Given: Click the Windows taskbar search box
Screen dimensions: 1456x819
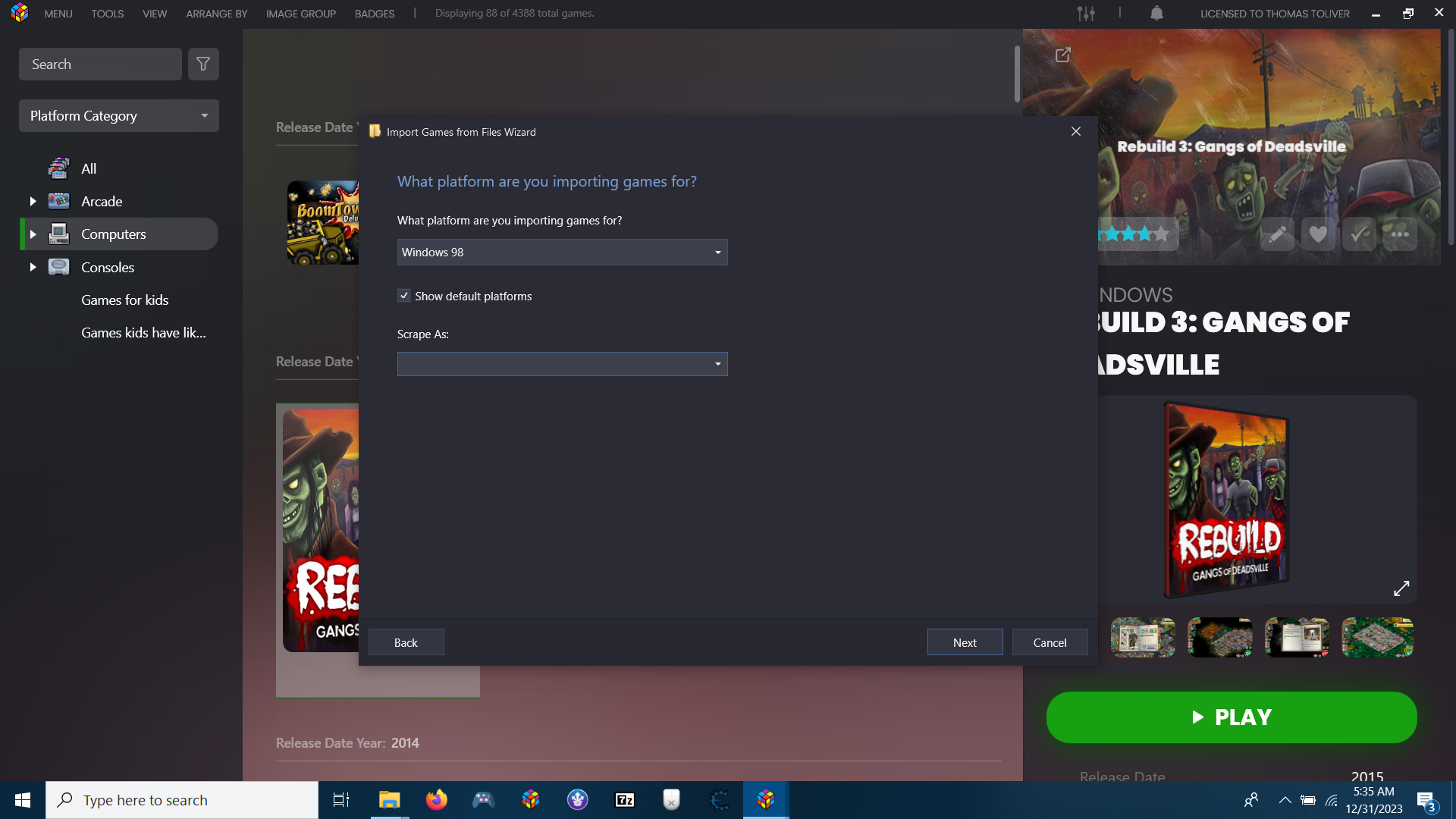Looking at the screenshot, I should tap(182, 800).
